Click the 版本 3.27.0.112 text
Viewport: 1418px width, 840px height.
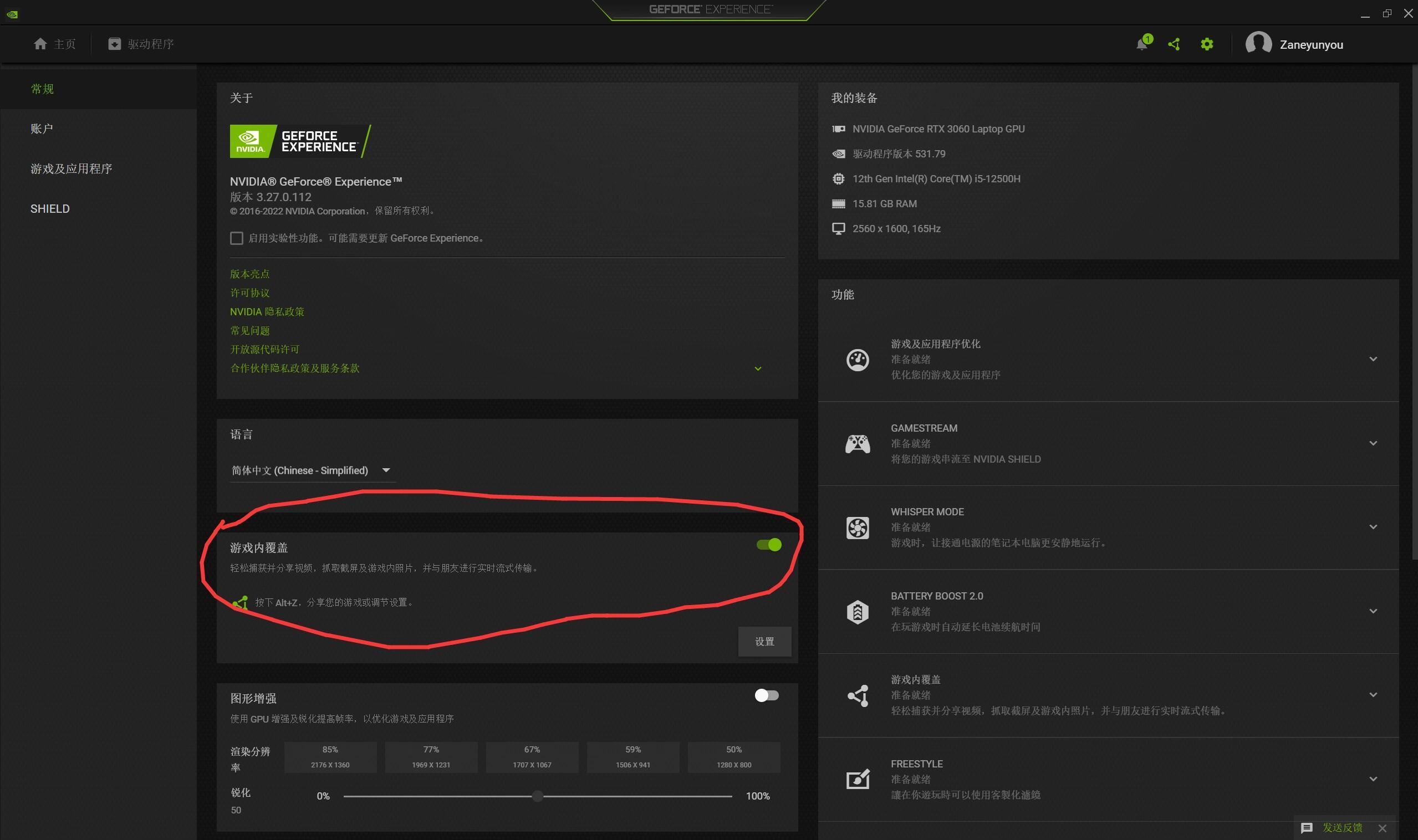point(271,197)
